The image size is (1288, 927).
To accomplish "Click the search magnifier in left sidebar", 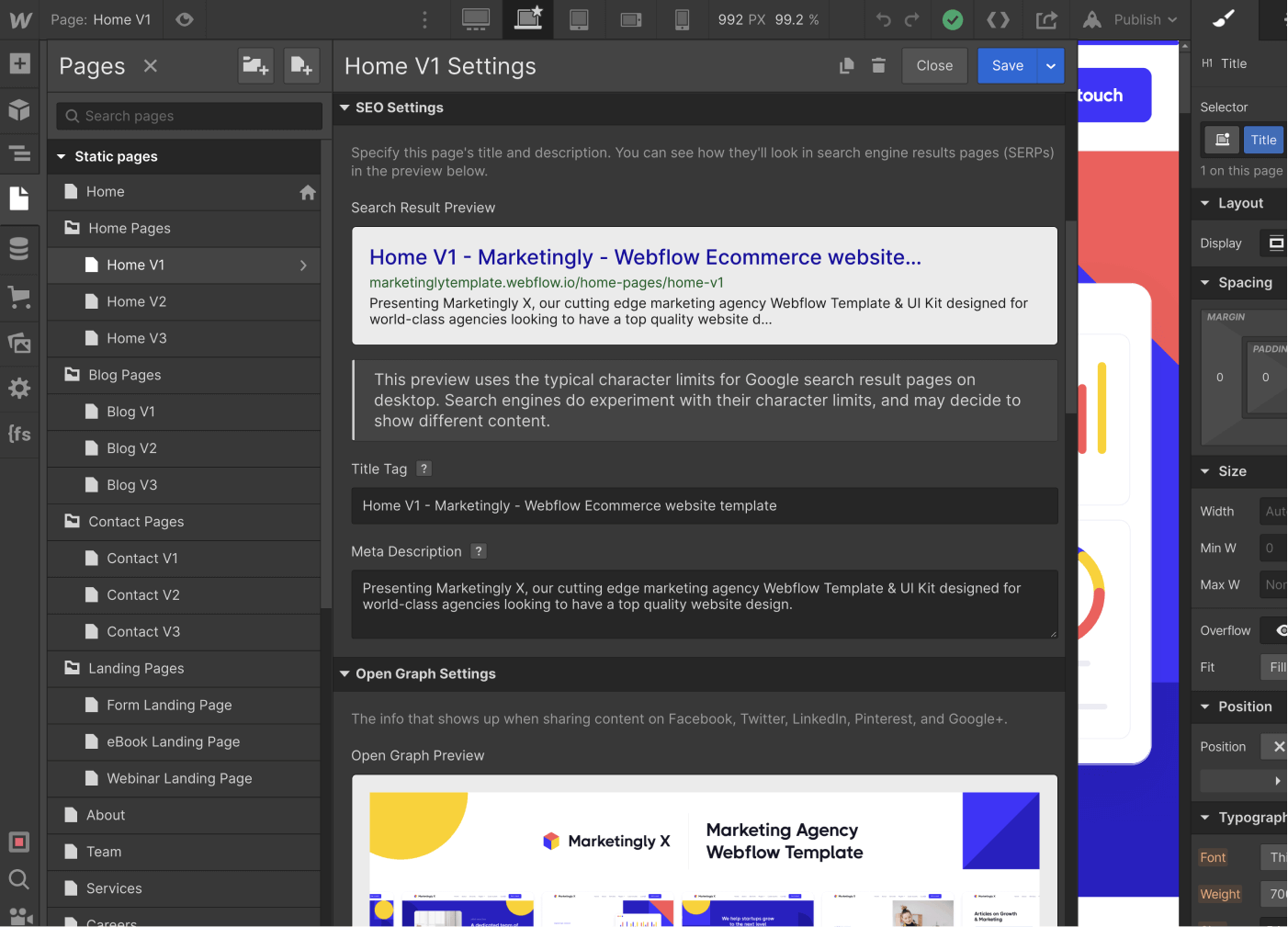I will (19, 879).
